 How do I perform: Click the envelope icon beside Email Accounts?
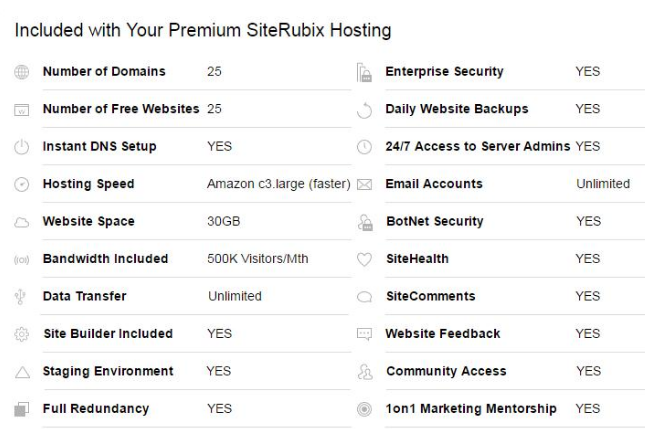coord(364,185)
